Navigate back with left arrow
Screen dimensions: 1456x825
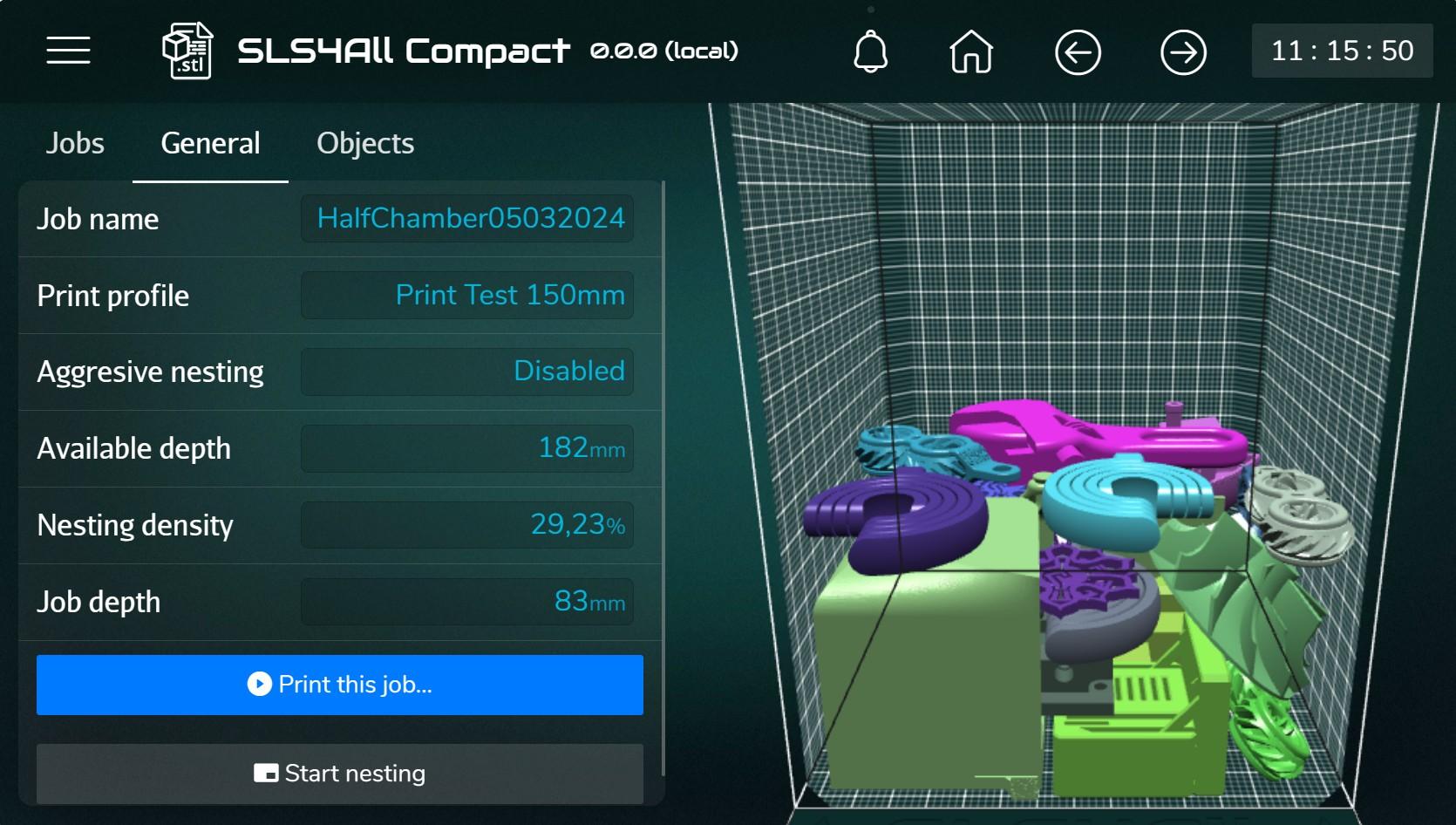tap(1078, 52)
